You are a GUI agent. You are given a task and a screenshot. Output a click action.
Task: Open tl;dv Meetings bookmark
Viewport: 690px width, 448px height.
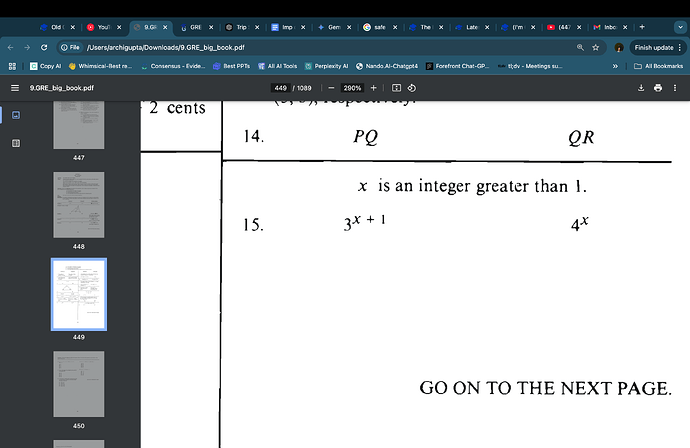(x=530, y=66)
